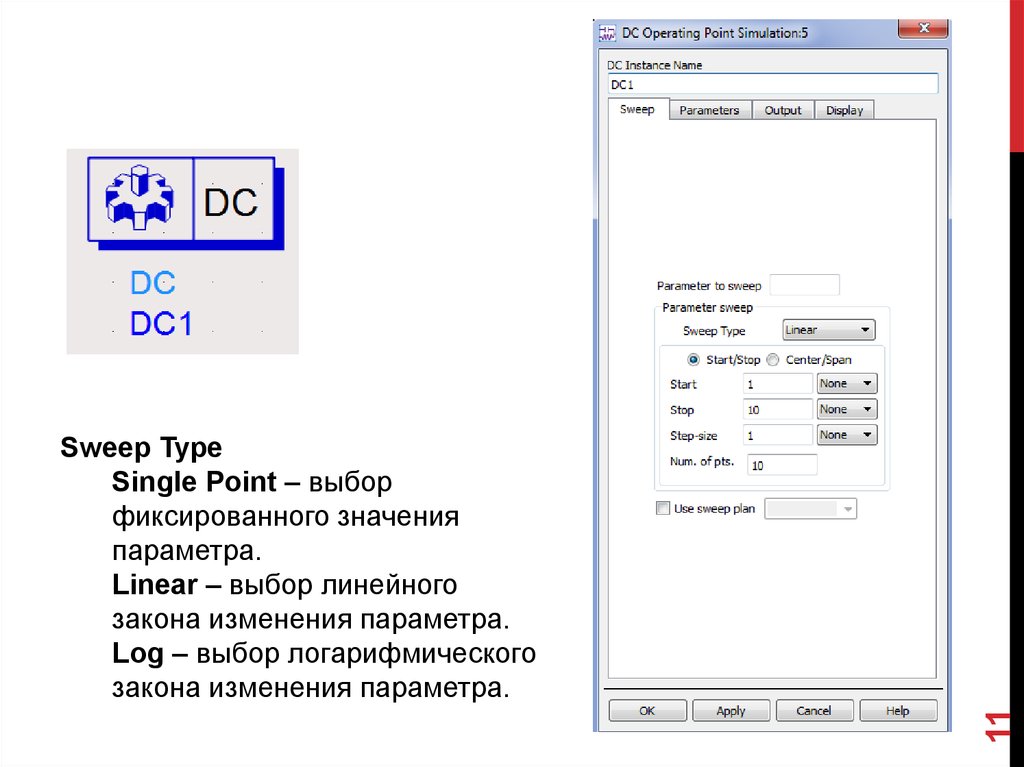The width and height of the screenshot is (1024, 767).
Task: Enable the Use sweep plan checkbox
Action: tap(663, 508)
